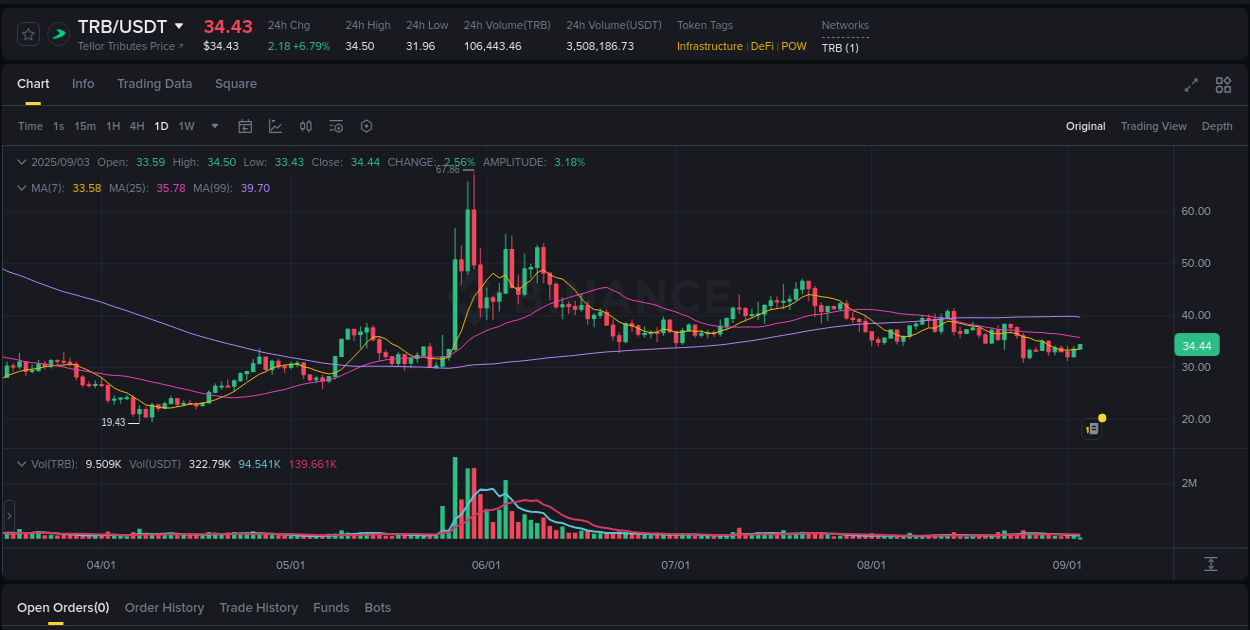Collapse the MA indicator row chevron
Viewport: 1250px width, 630px height.
point(22,187)
